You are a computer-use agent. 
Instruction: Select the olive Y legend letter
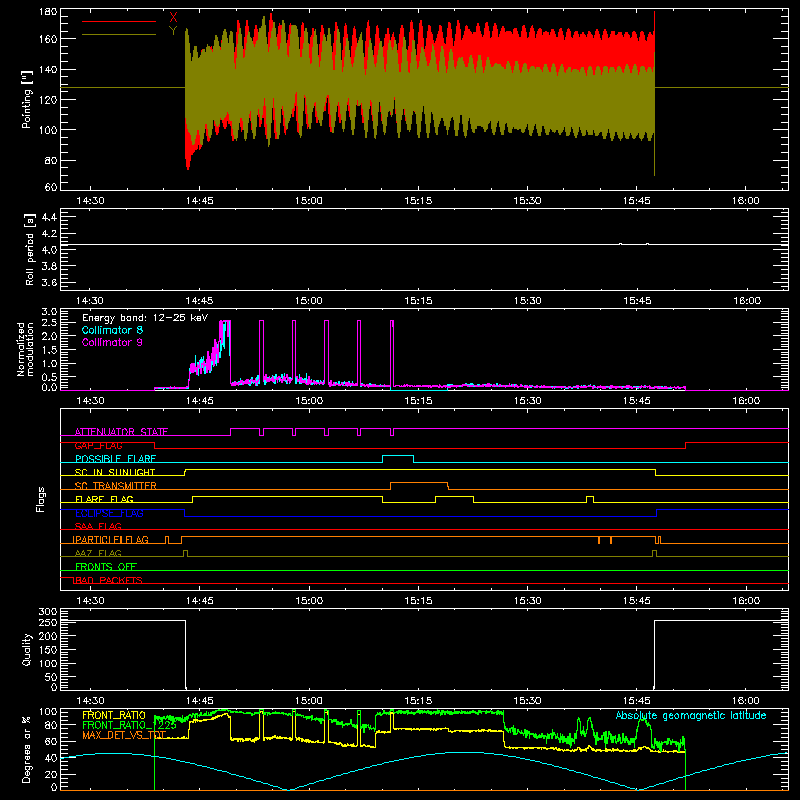[x=173, y=30]
